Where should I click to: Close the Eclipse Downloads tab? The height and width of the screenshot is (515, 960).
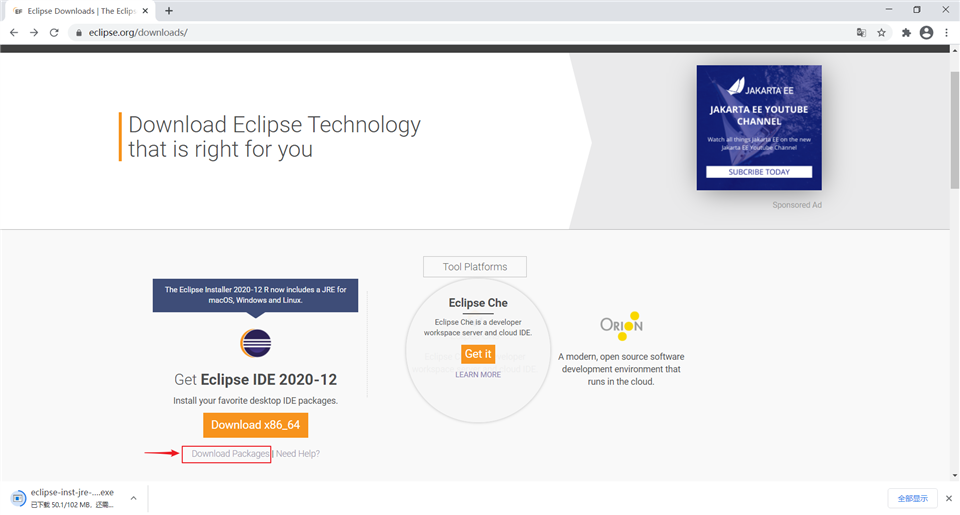tap(146, 10)
